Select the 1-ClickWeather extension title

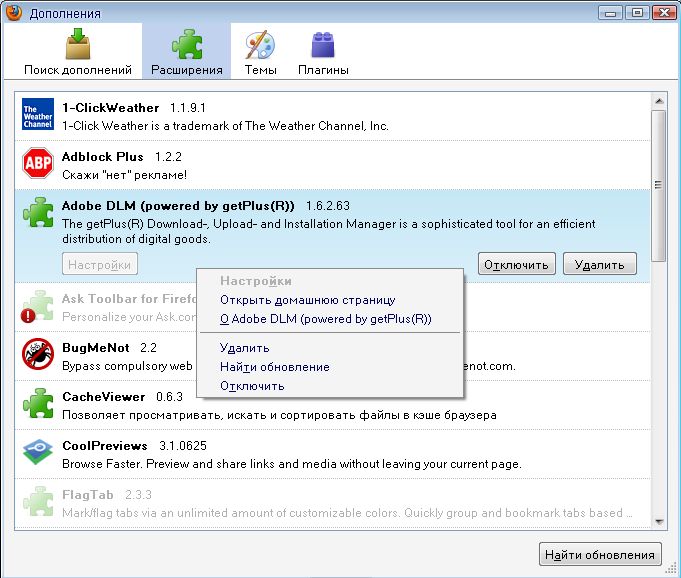110,108
